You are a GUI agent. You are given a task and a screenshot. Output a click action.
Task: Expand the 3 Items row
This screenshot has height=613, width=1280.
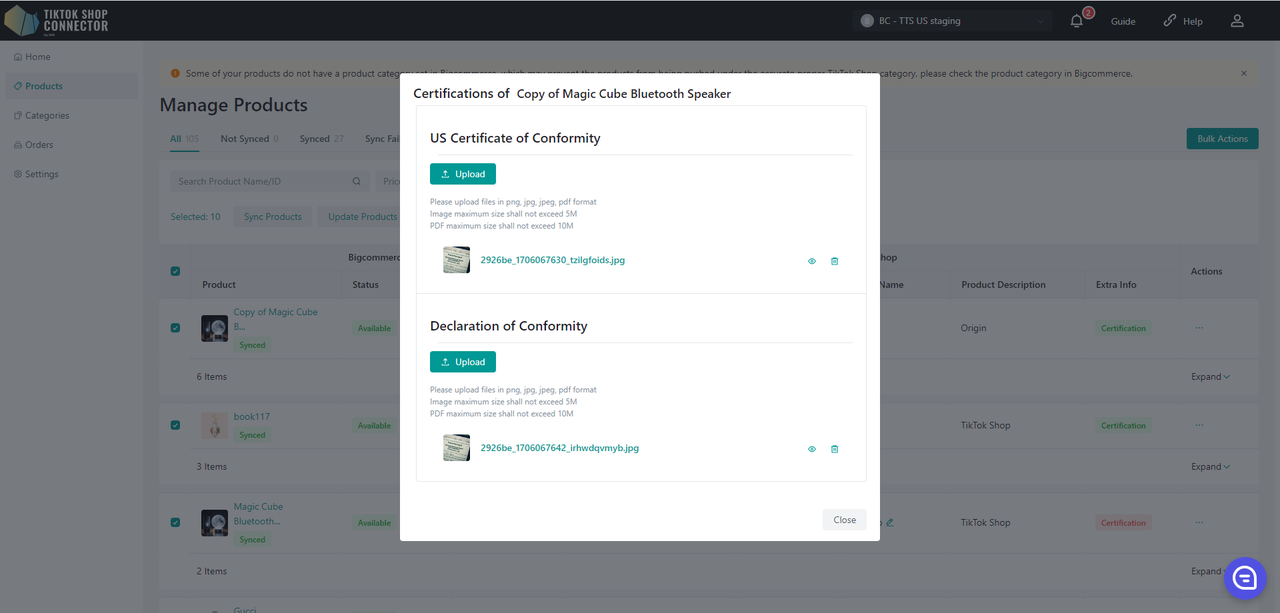click(1210, 467)
